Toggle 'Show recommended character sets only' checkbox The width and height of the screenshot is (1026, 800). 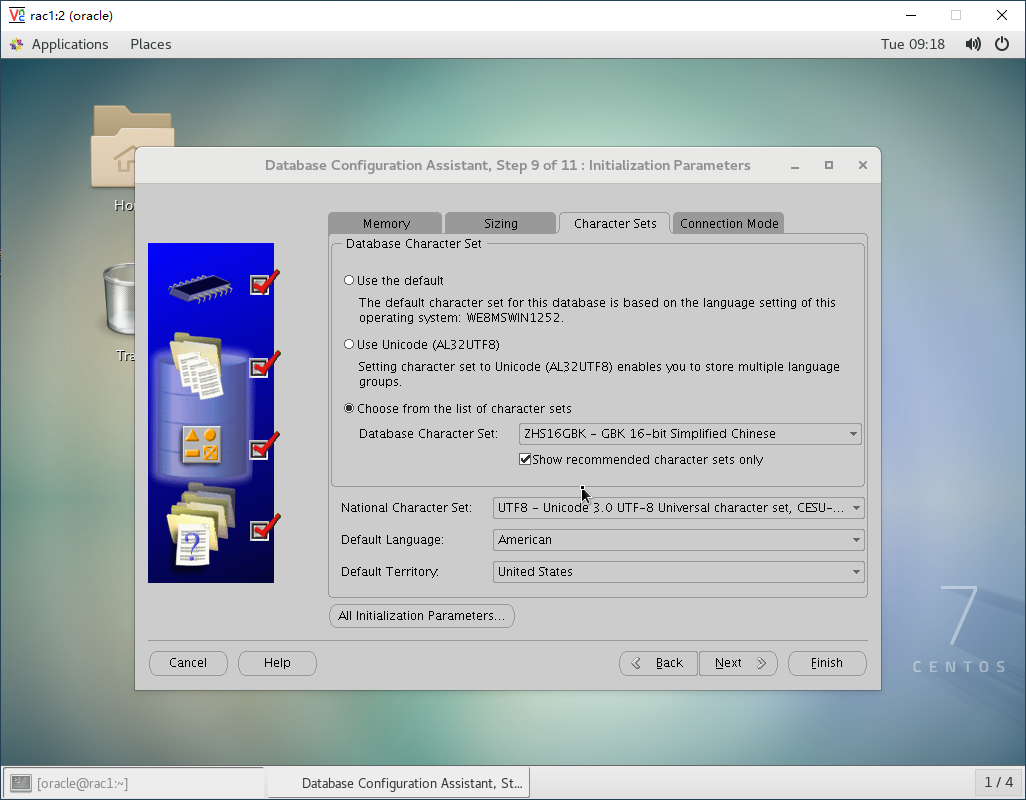click(x=525, y=459)
